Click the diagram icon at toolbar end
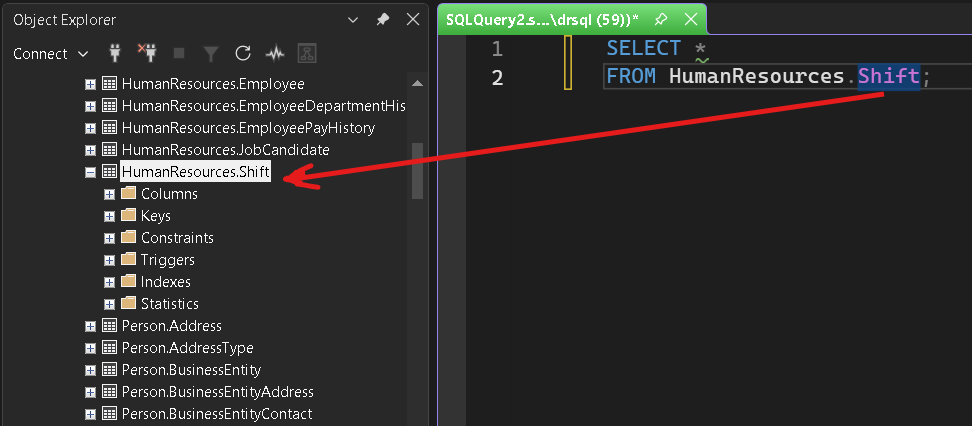This screenshot has width=972, height=426. point(307,54)
